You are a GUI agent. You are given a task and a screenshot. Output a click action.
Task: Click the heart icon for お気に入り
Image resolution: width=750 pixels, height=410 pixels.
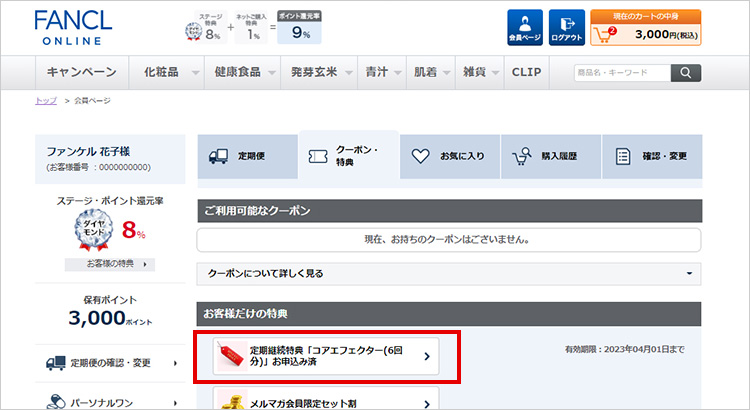tap(420, 156)
